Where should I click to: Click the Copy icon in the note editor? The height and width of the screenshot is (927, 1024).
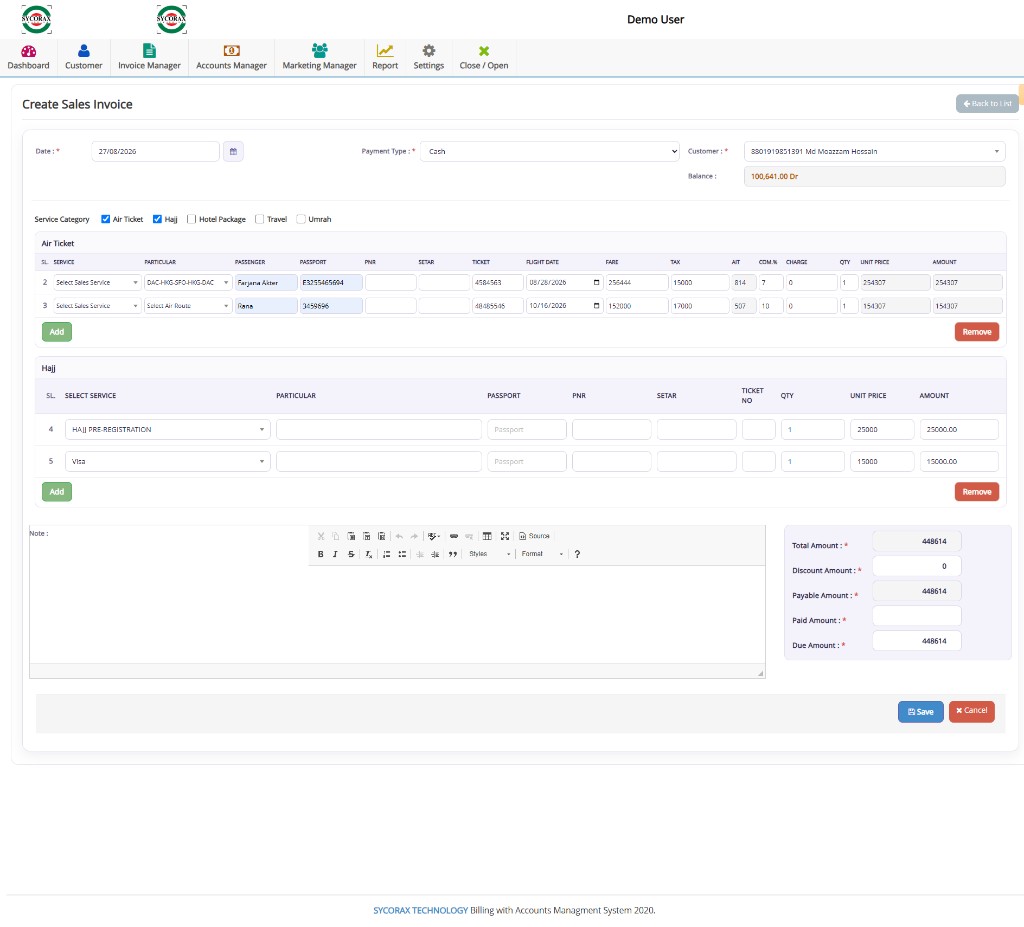[x=336, y=536]
